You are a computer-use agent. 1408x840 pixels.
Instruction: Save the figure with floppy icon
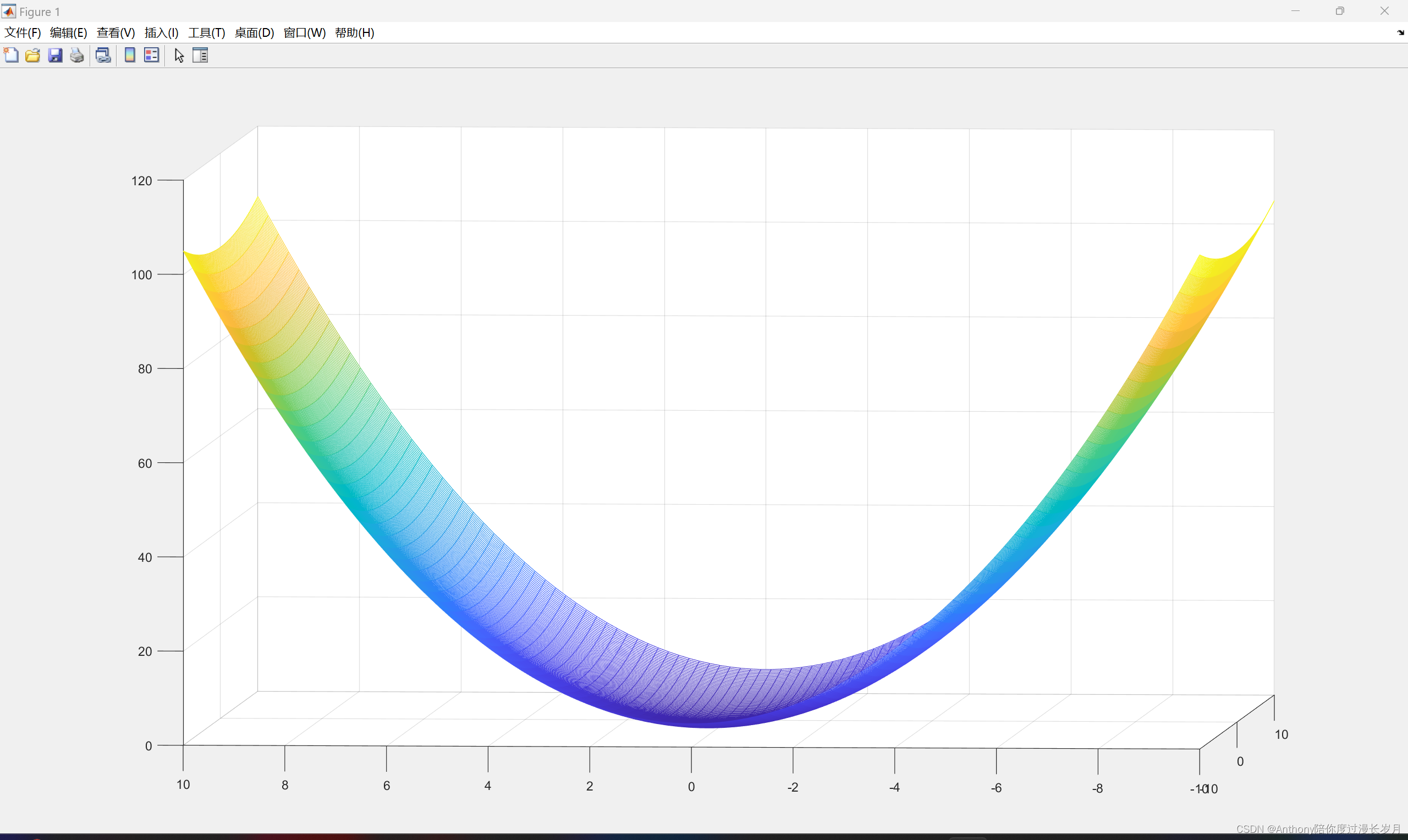pyautogui.click(x=55, y=56)
